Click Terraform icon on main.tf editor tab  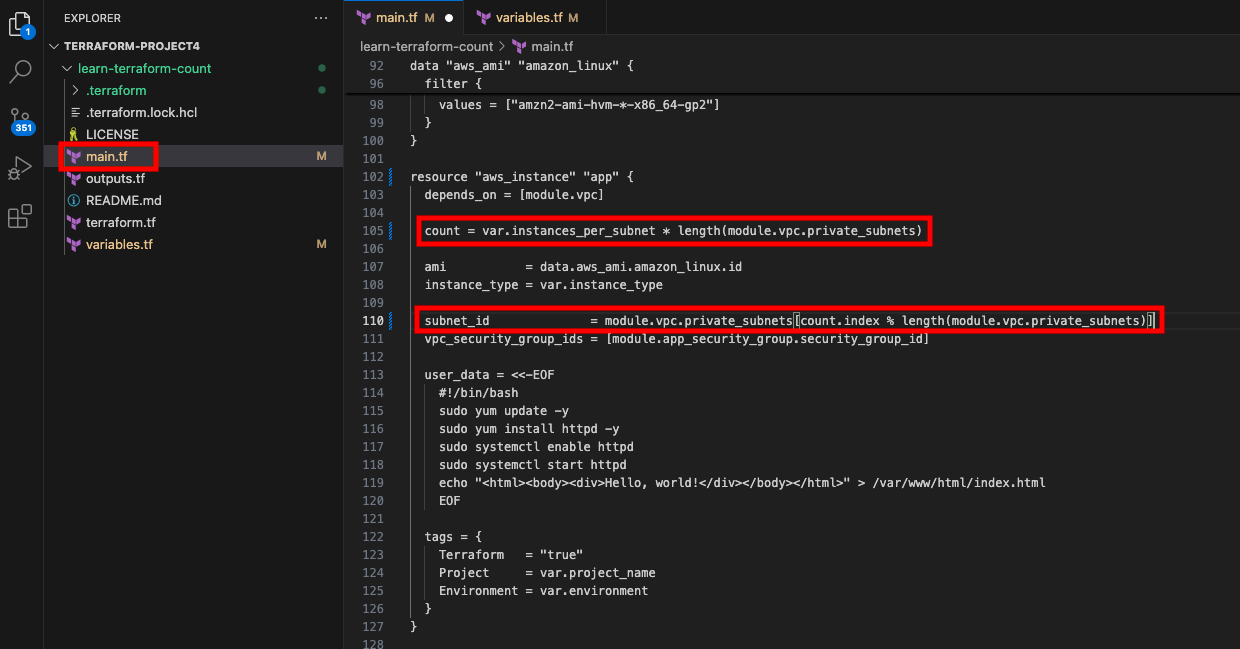point(364,18)
